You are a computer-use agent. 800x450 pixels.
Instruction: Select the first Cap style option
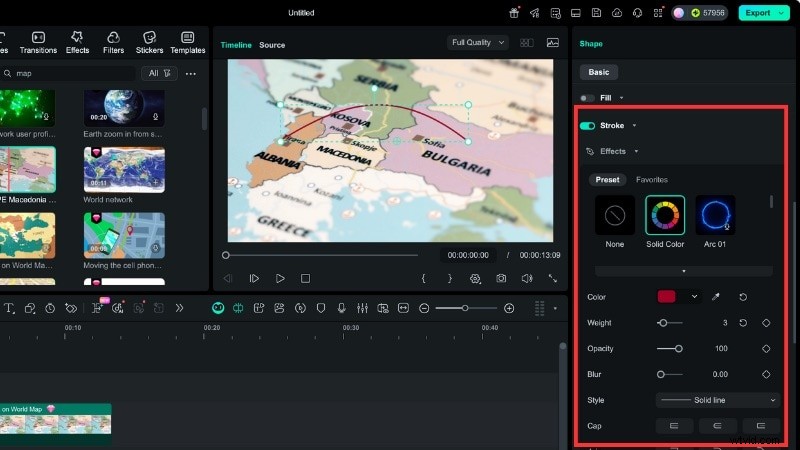click(674, 426)
